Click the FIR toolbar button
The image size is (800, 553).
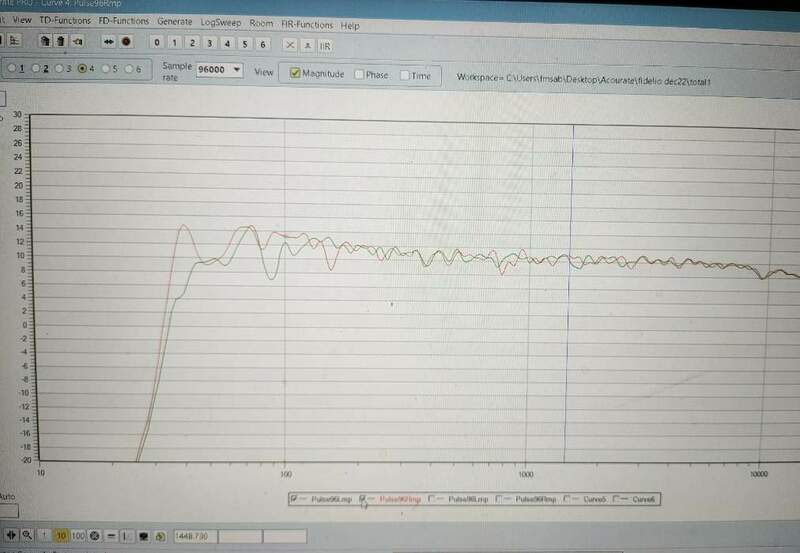tap(325, 45)
